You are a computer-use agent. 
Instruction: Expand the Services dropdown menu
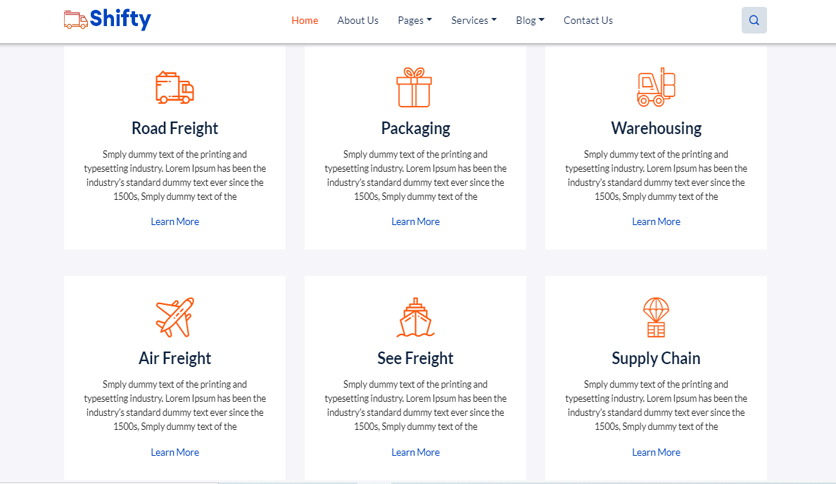click(x=473, y=20)
